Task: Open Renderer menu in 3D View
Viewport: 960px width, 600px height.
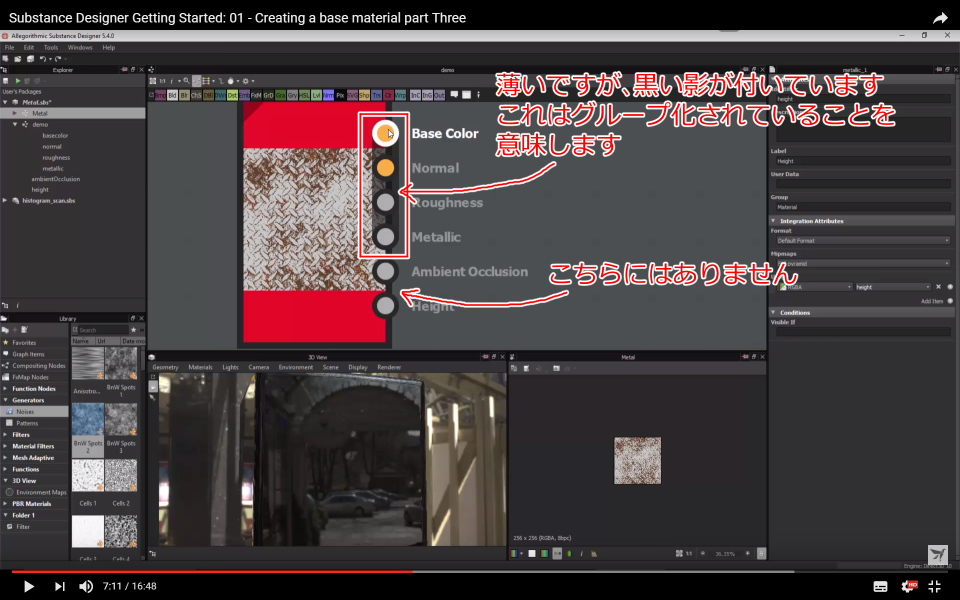Action: [x=389, y=367]
